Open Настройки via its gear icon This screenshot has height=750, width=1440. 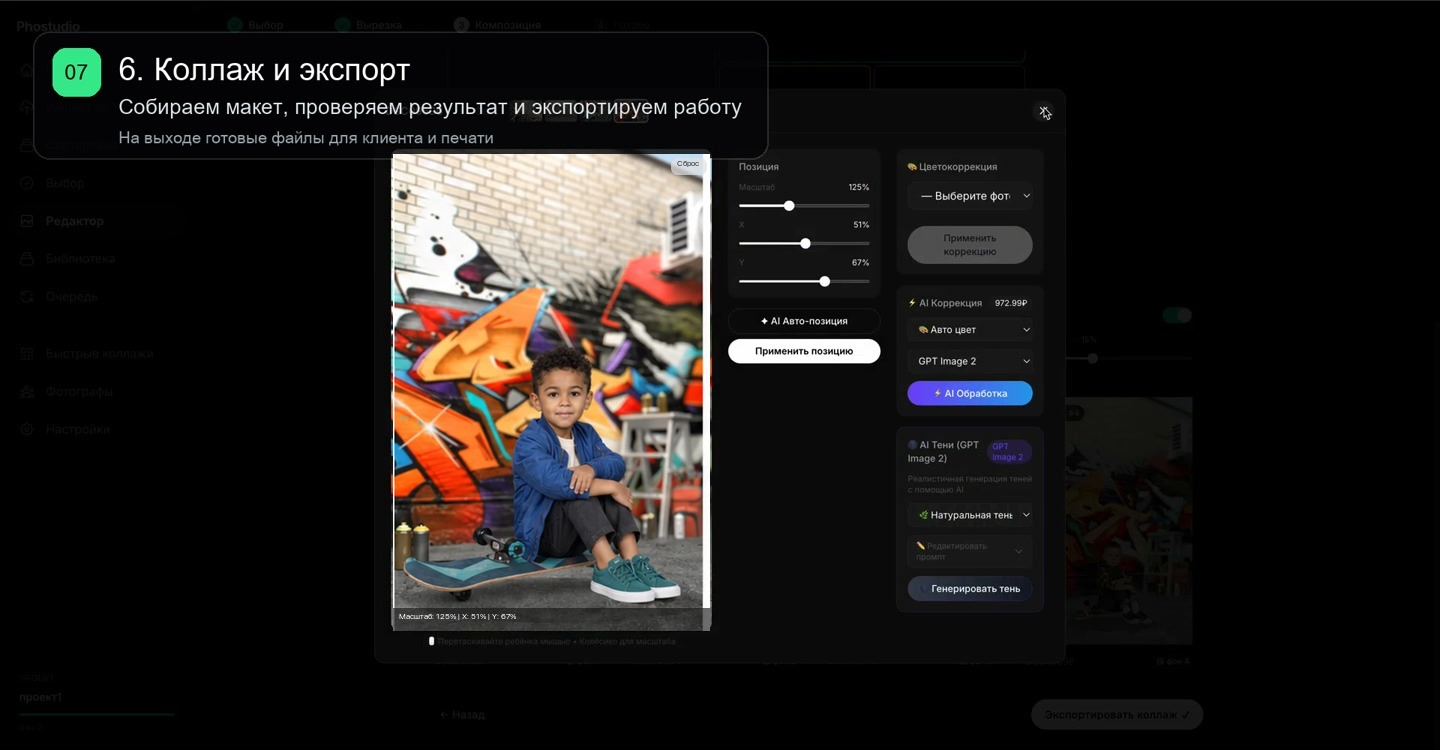[x=27, y=429]
